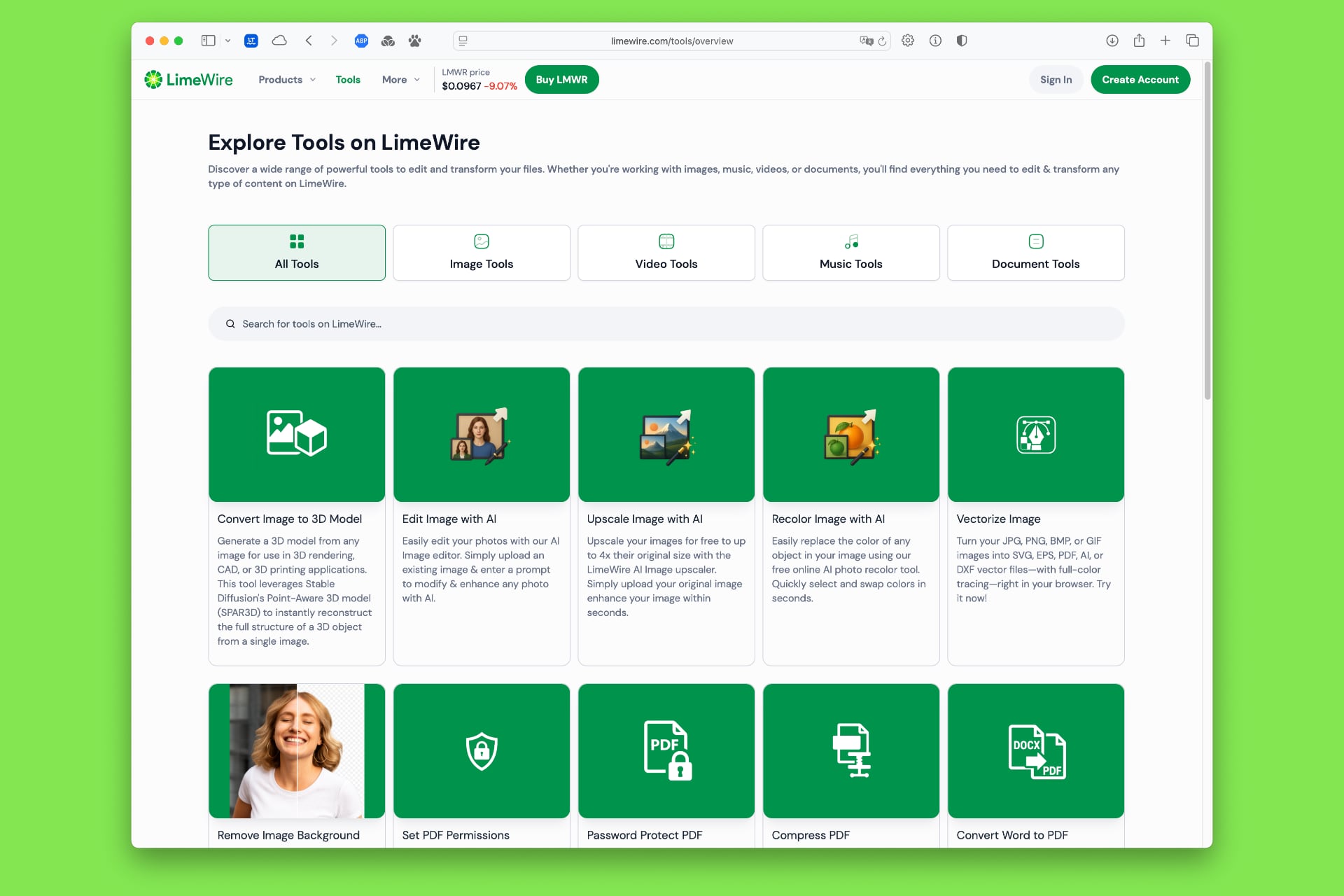Click the Vectorize Image tool icon
The height and width of the screenshot is (896, 1344).
pos(1035,435)
